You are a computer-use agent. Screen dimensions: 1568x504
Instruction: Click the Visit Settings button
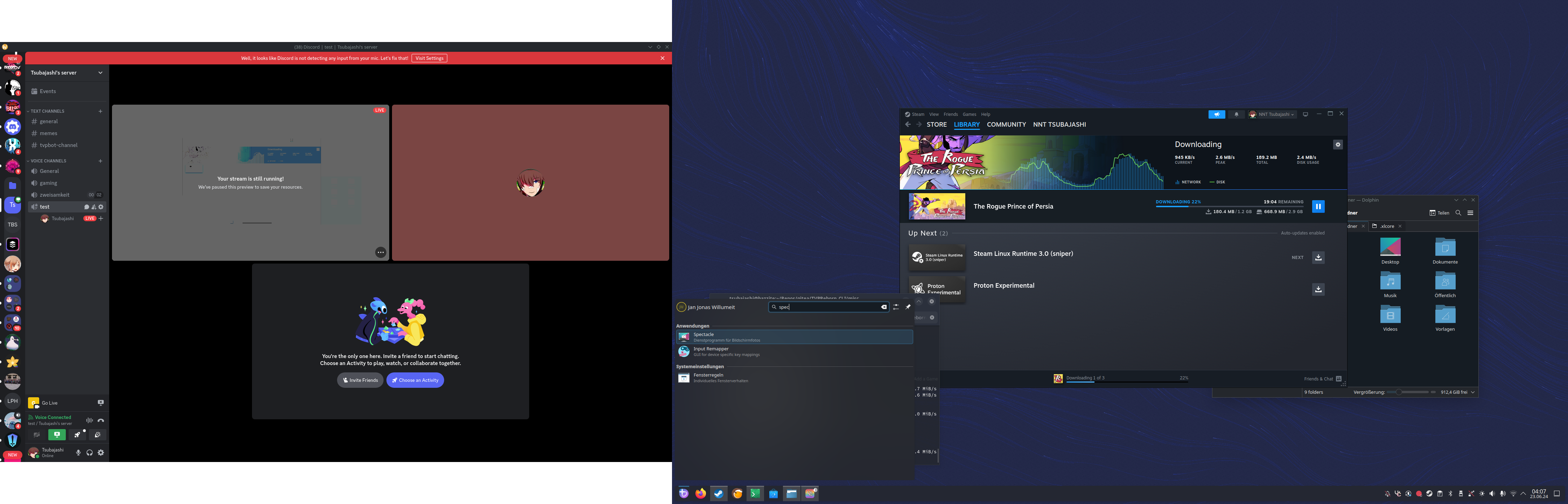pyautogui.click(x=429, y=58)
